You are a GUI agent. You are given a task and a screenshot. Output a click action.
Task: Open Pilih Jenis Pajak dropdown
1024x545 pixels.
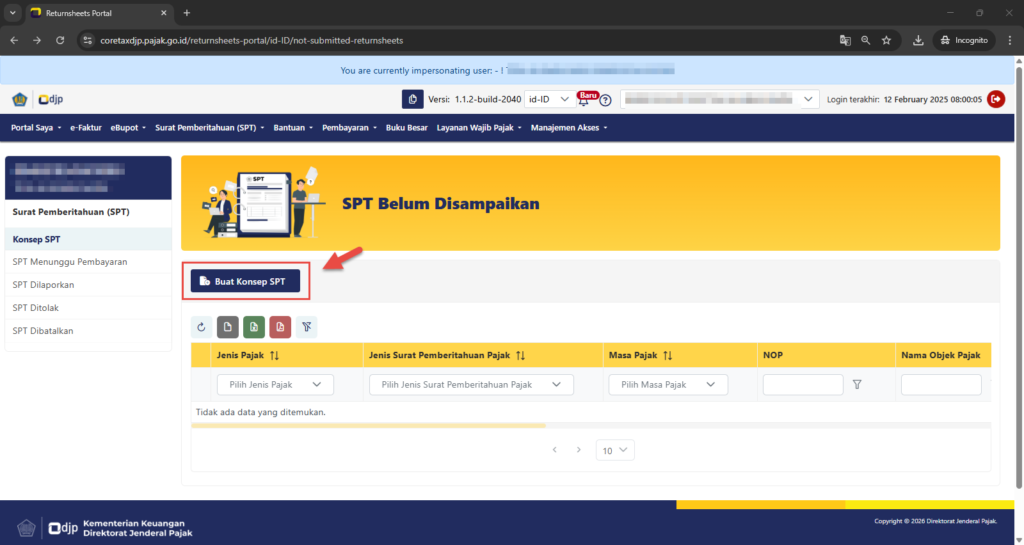pyautogui.click(x=275, y=385)
